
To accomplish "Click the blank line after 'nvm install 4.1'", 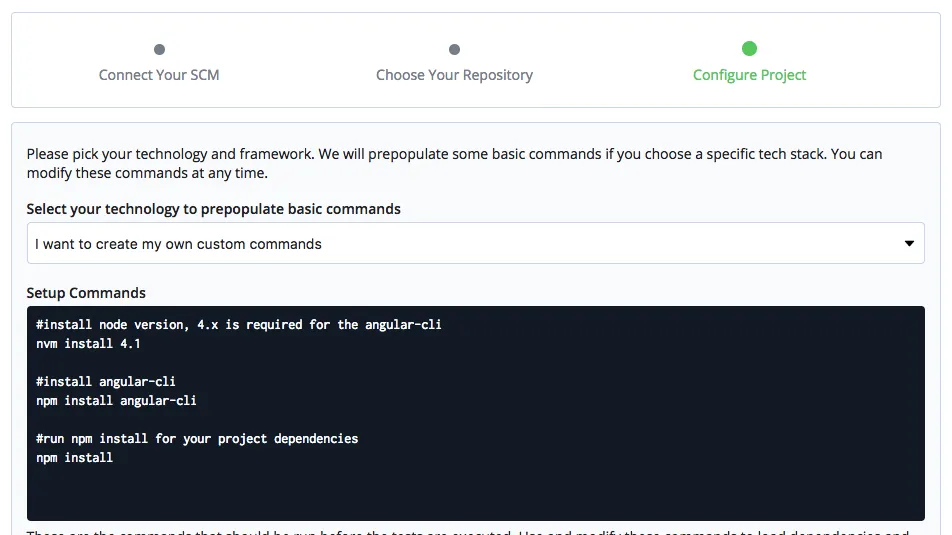I will tap(300, 363).
